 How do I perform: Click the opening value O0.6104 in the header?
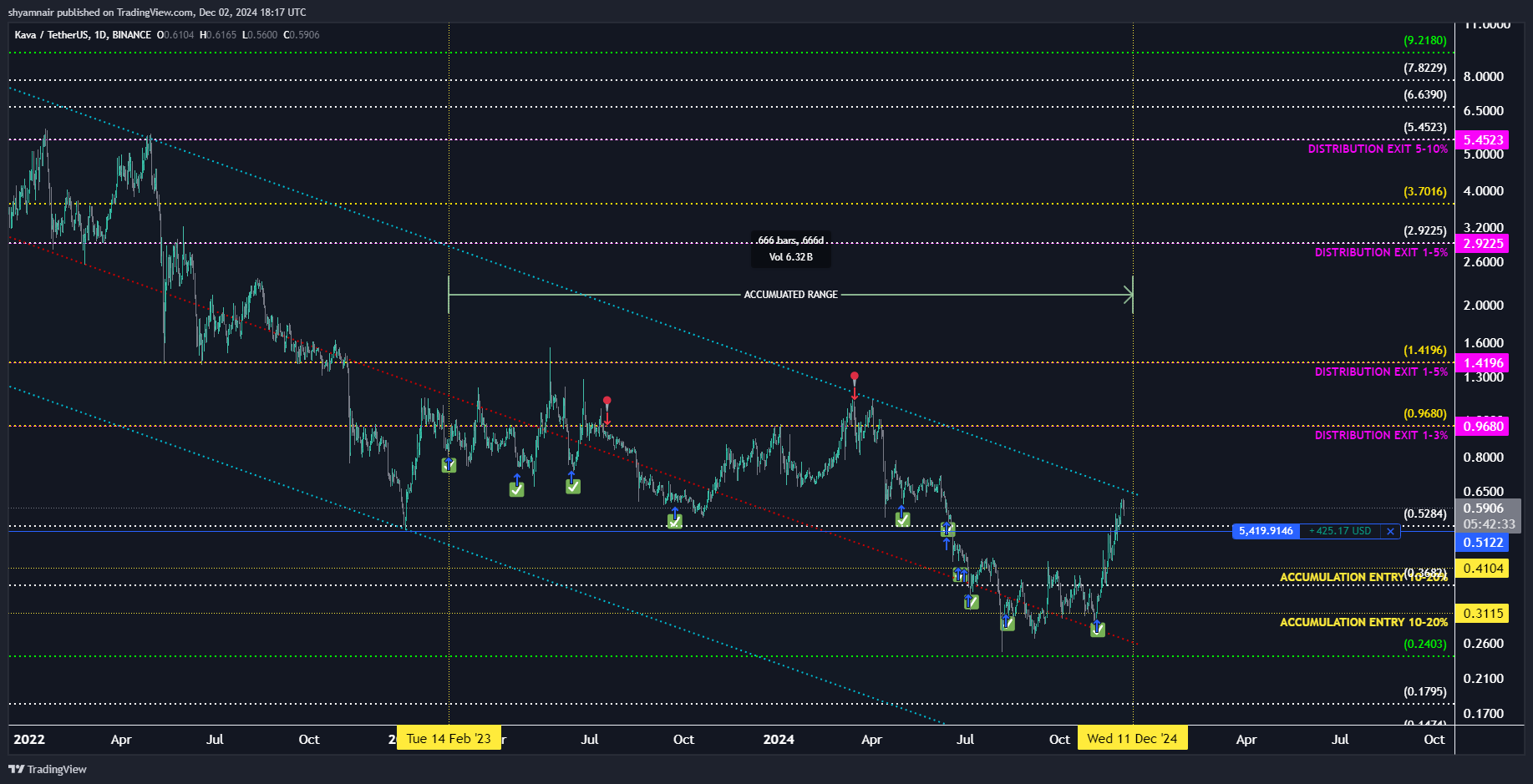(x=175, y=35)
